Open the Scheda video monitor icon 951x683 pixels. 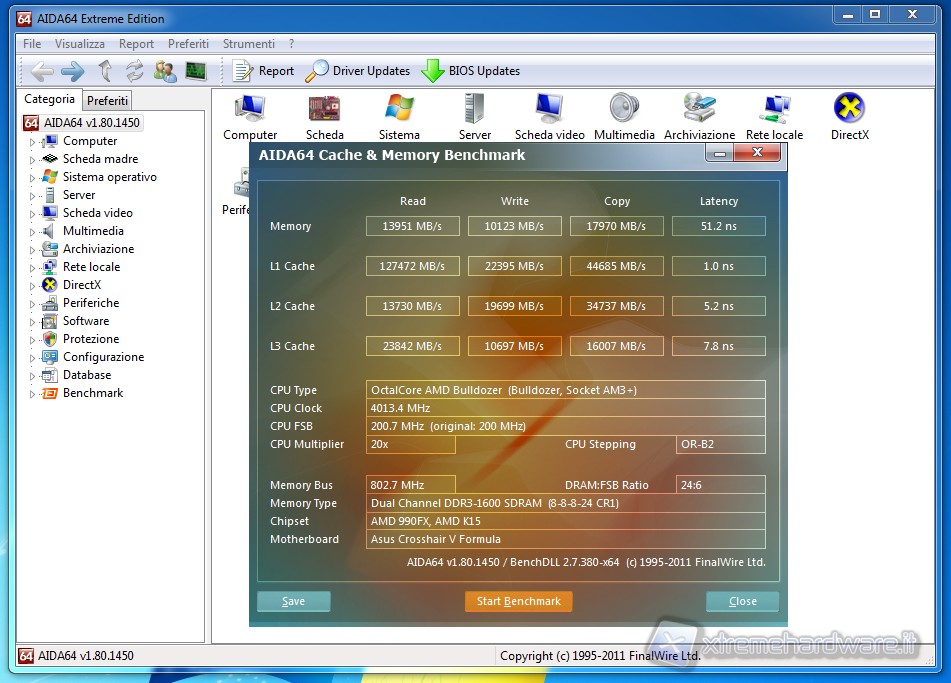point(549,109)
